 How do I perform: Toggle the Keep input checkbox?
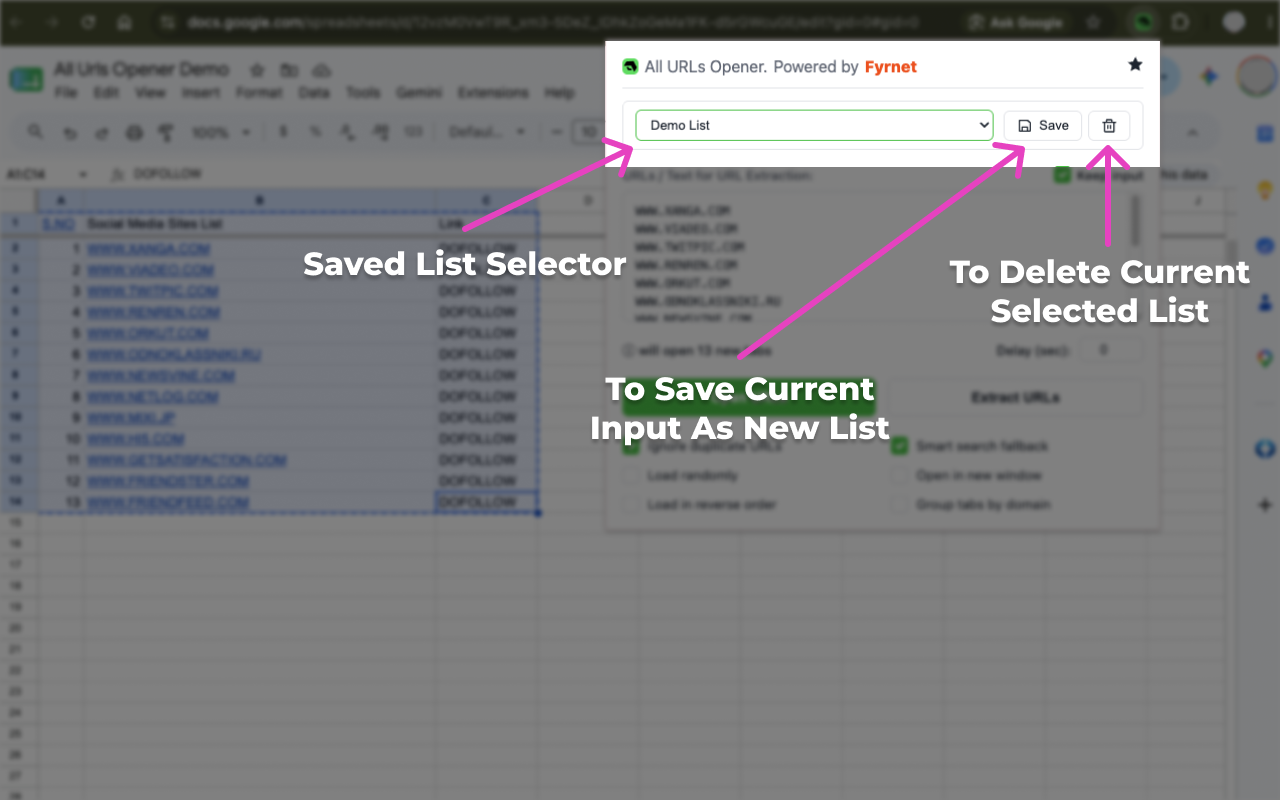[1062, 175]
